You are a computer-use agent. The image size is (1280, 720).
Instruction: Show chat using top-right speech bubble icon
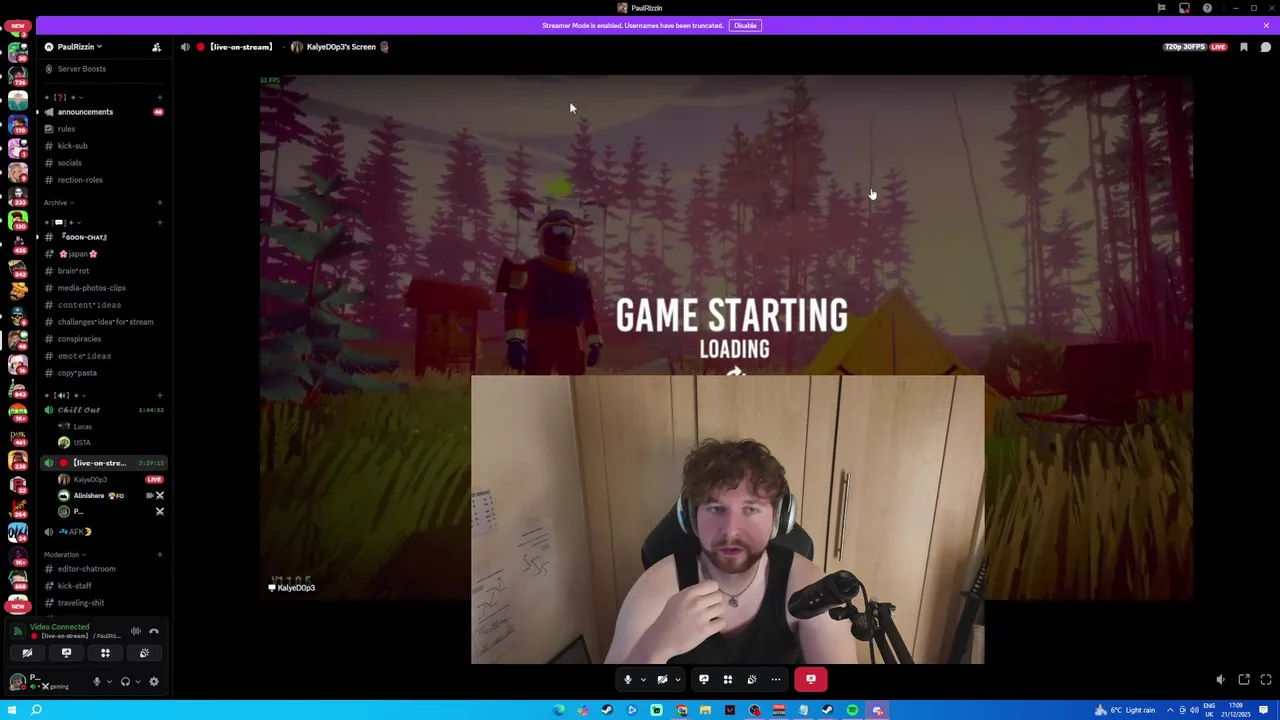[x=1266, y=47]
